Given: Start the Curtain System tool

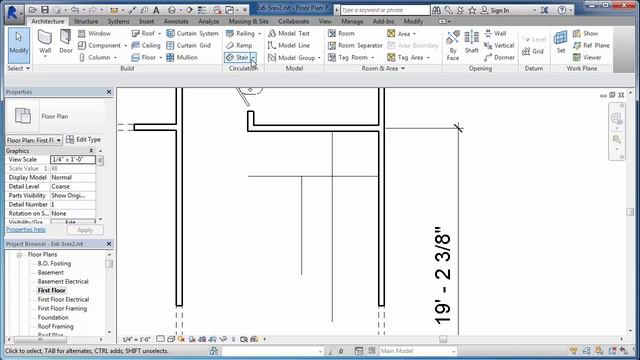Looking at the screenshot, I should tap(193, 33).
